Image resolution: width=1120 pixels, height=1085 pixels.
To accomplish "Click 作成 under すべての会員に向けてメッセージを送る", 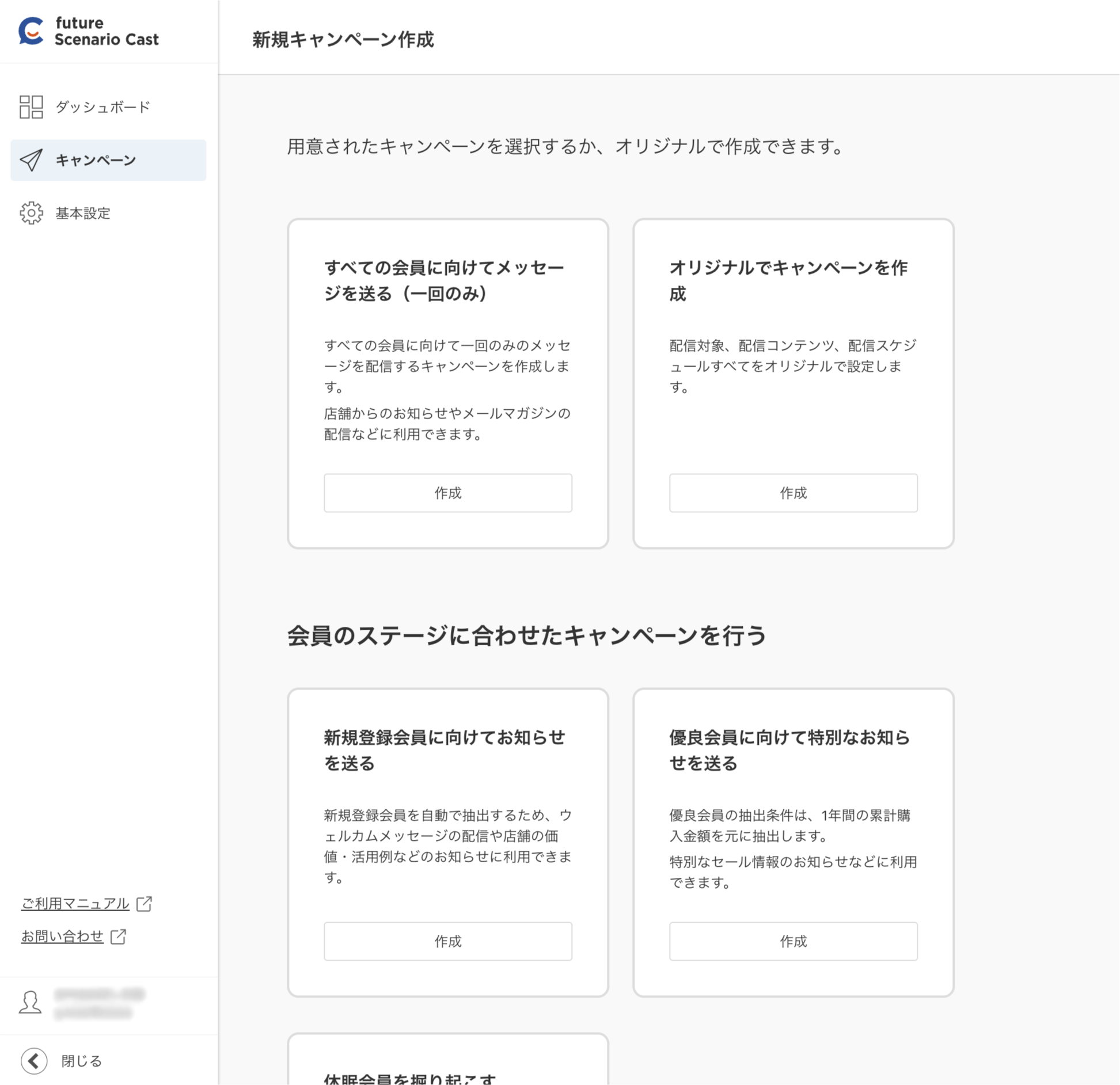I will coord(448,492).
